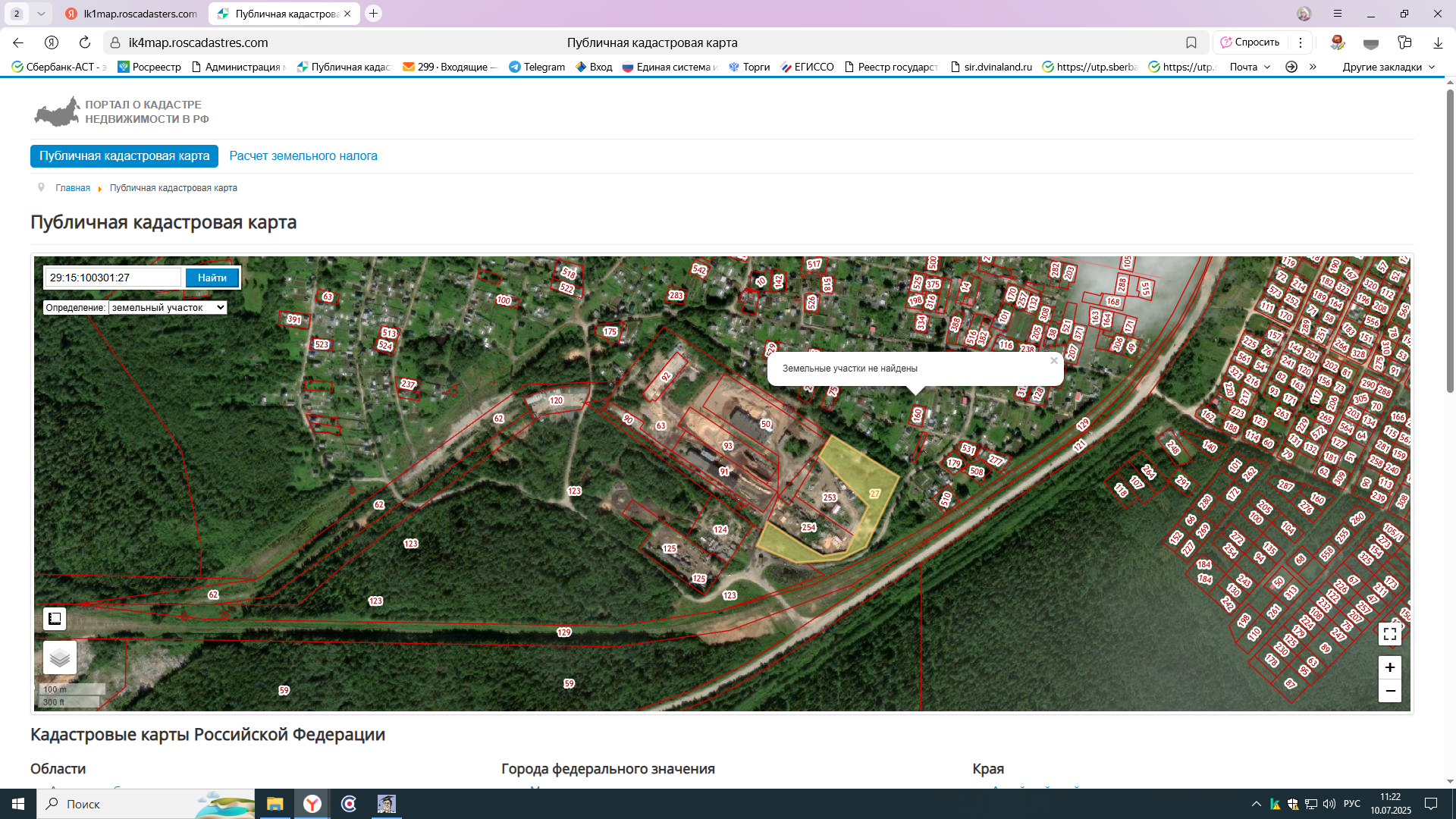Focus the cadastral number input field

pyautogui.click(x=112, y=278)
